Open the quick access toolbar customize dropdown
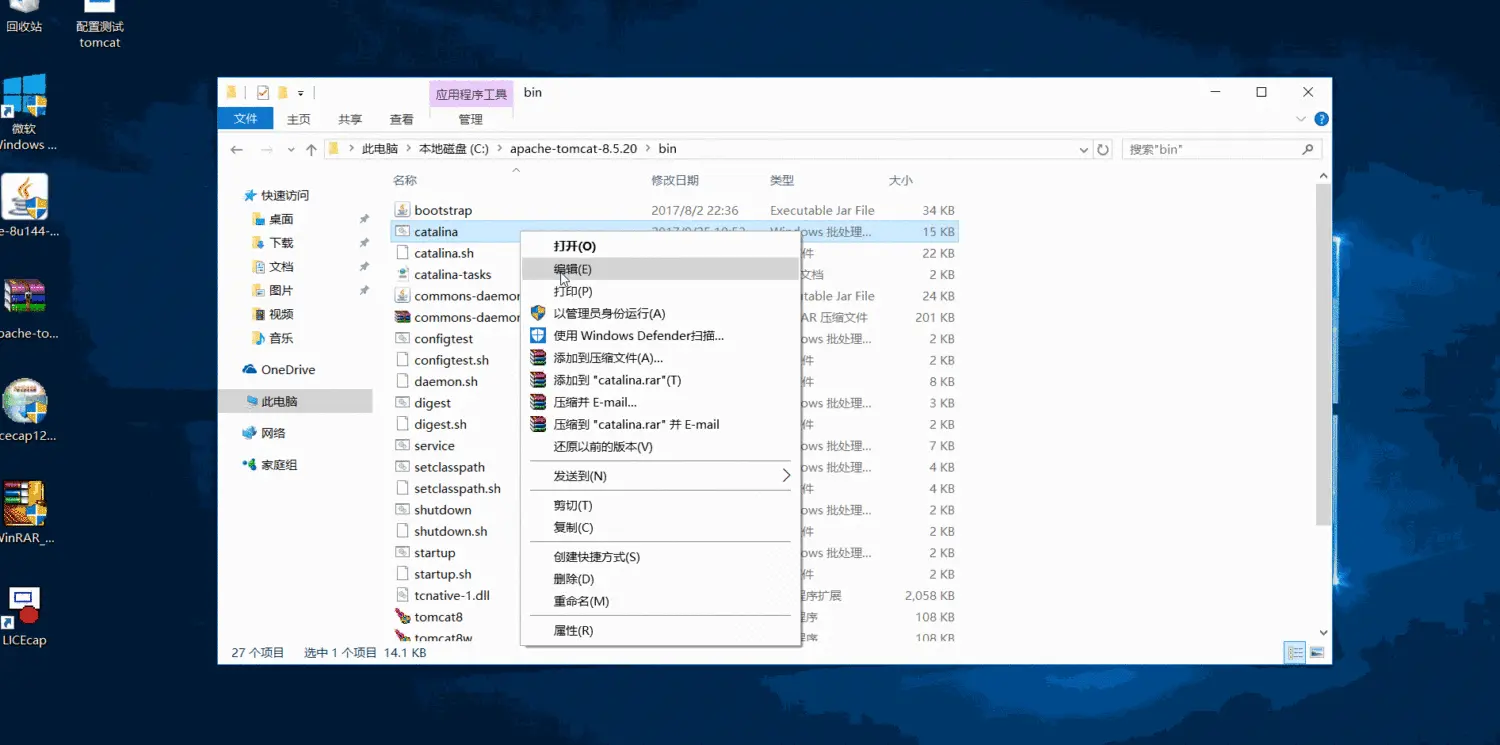Screen dimensions: 1500x745 tap(300, 93)
